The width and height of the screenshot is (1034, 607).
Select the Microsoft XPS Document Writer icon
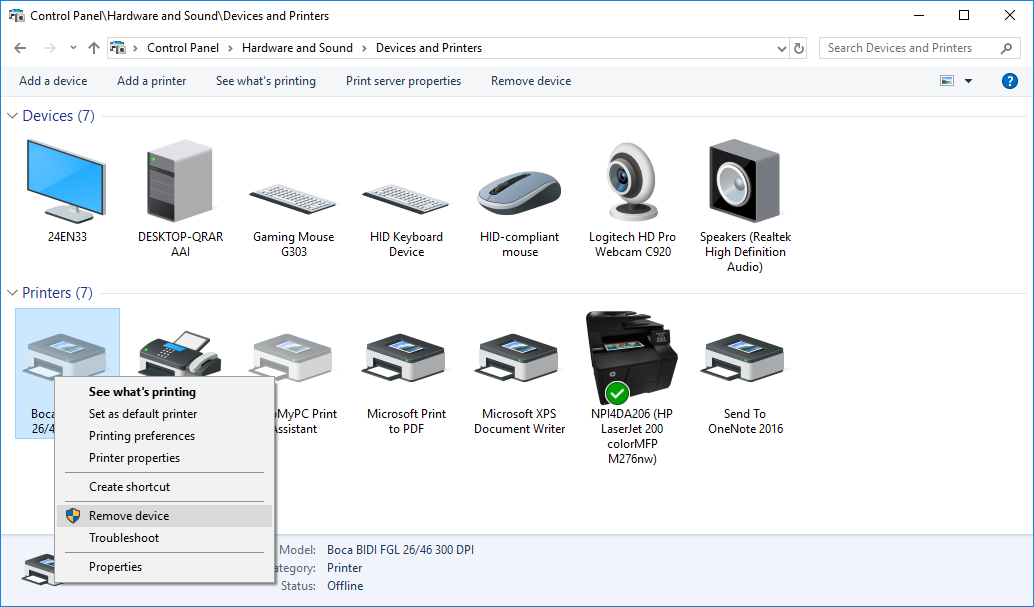(x=519, y=357)
